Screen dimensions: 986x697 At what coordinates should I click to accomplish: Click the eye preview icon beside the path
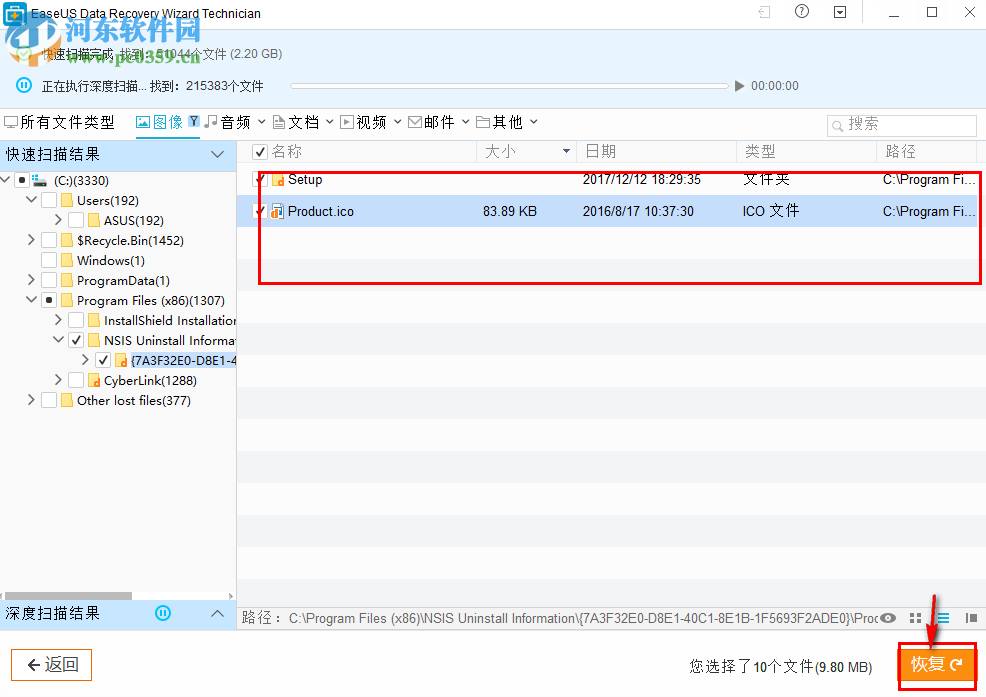coord(888,618)
